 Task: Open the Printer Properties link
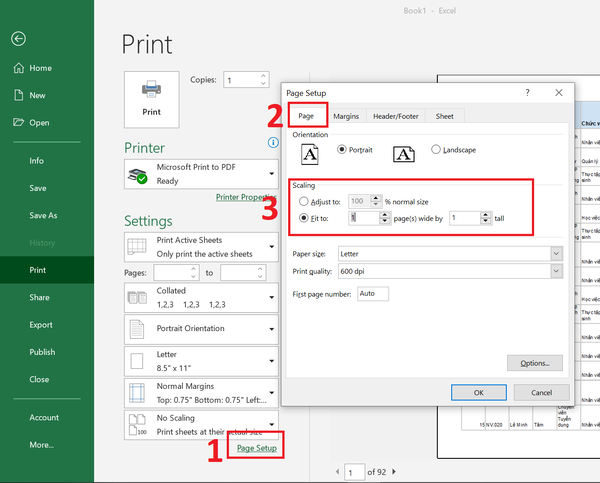point(246,197)
